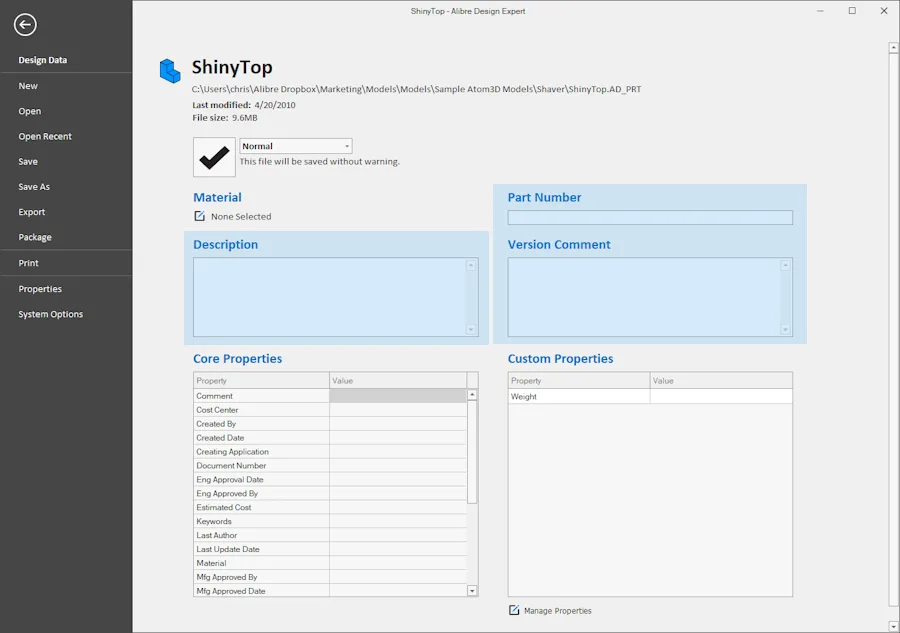Select the Estimated Cost property row
Viewport: 900px width, 633px height.
[x=330, y=507]
